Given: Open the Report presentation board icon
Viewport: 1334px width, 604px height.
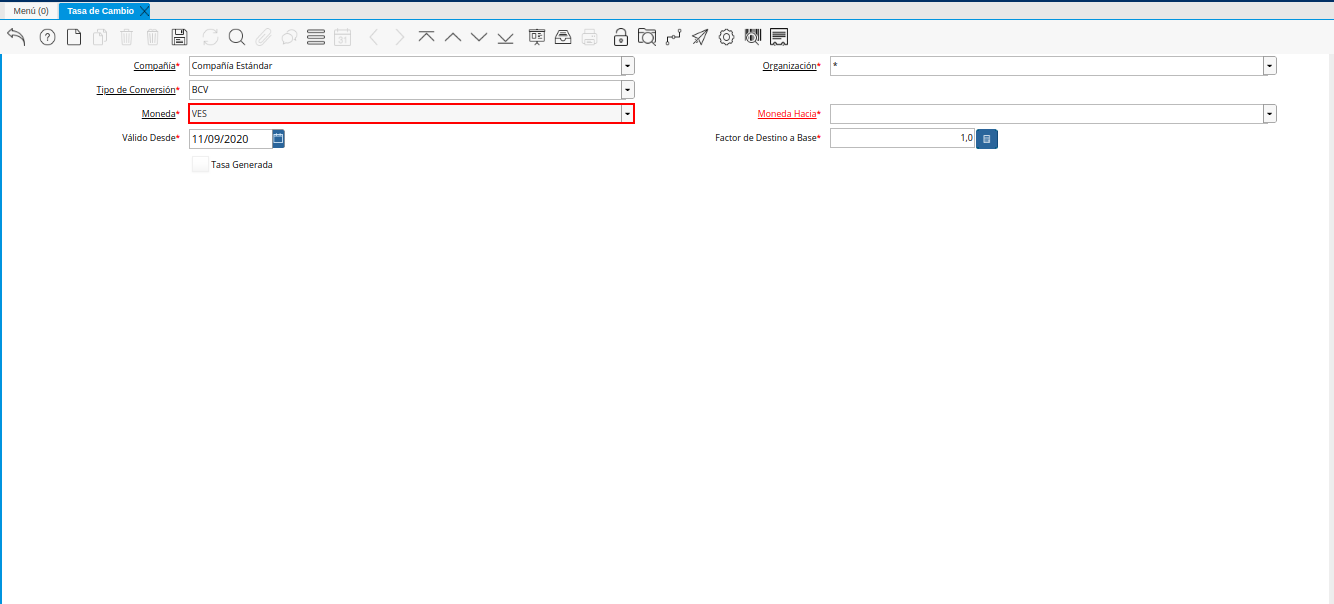Looking at the screenshot, I should [537, 37].
